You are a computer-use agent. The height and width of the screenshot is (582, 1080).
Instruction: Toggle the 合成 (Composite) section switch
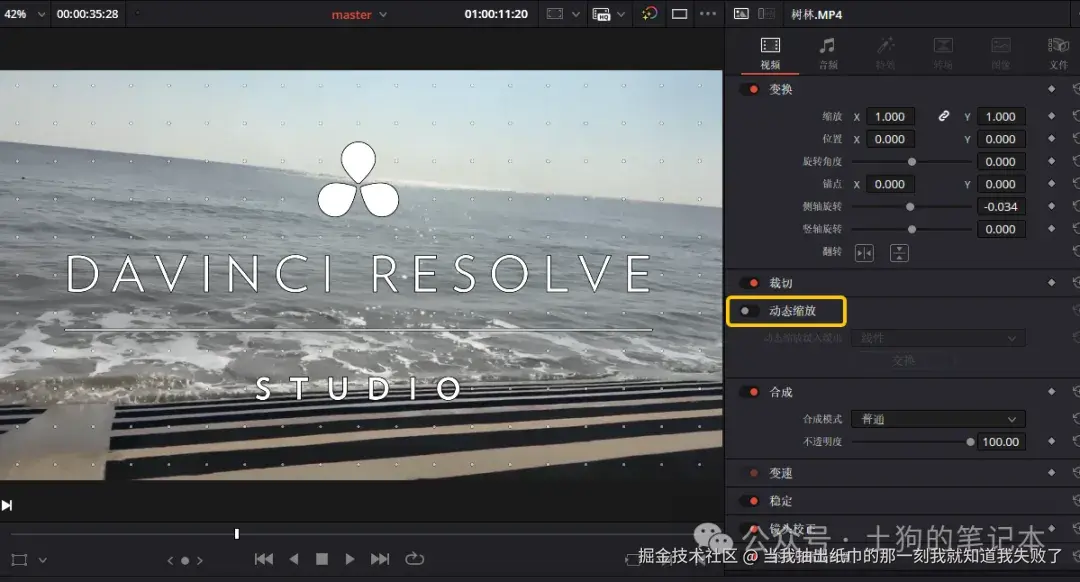tap(749, 392)
